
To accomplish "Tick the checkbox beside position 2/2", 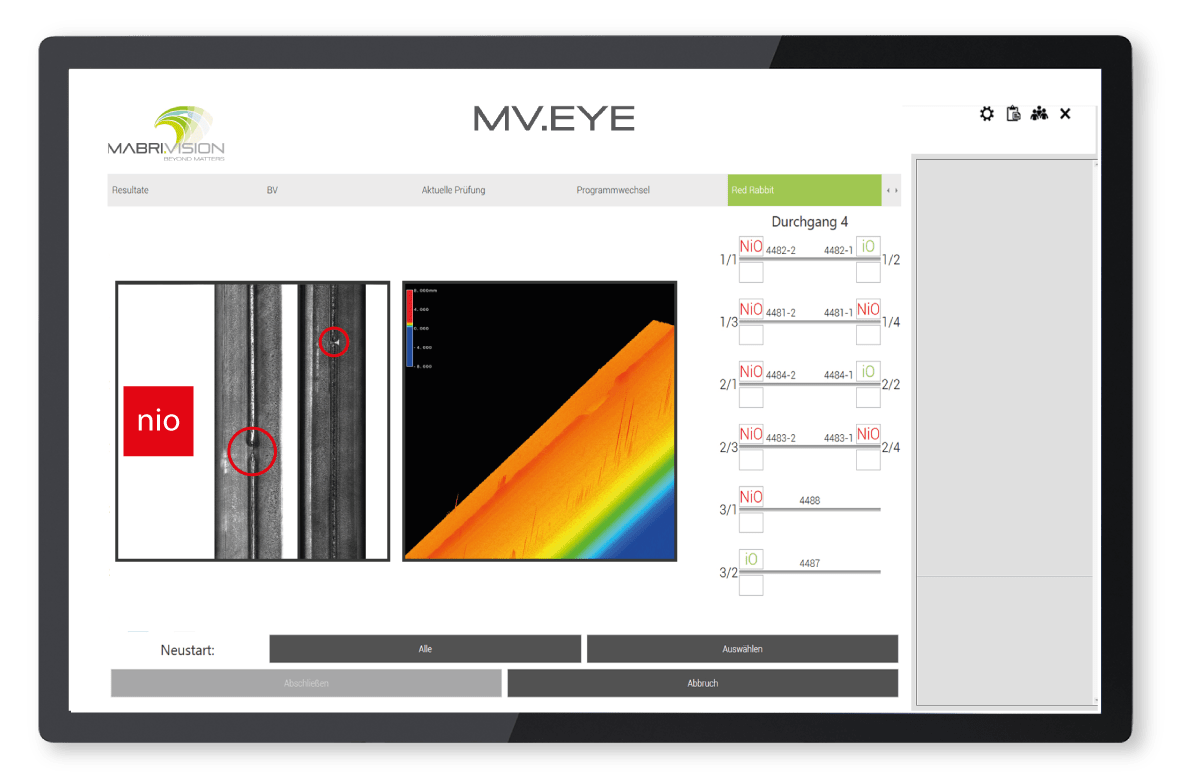I will pos(868,397).
